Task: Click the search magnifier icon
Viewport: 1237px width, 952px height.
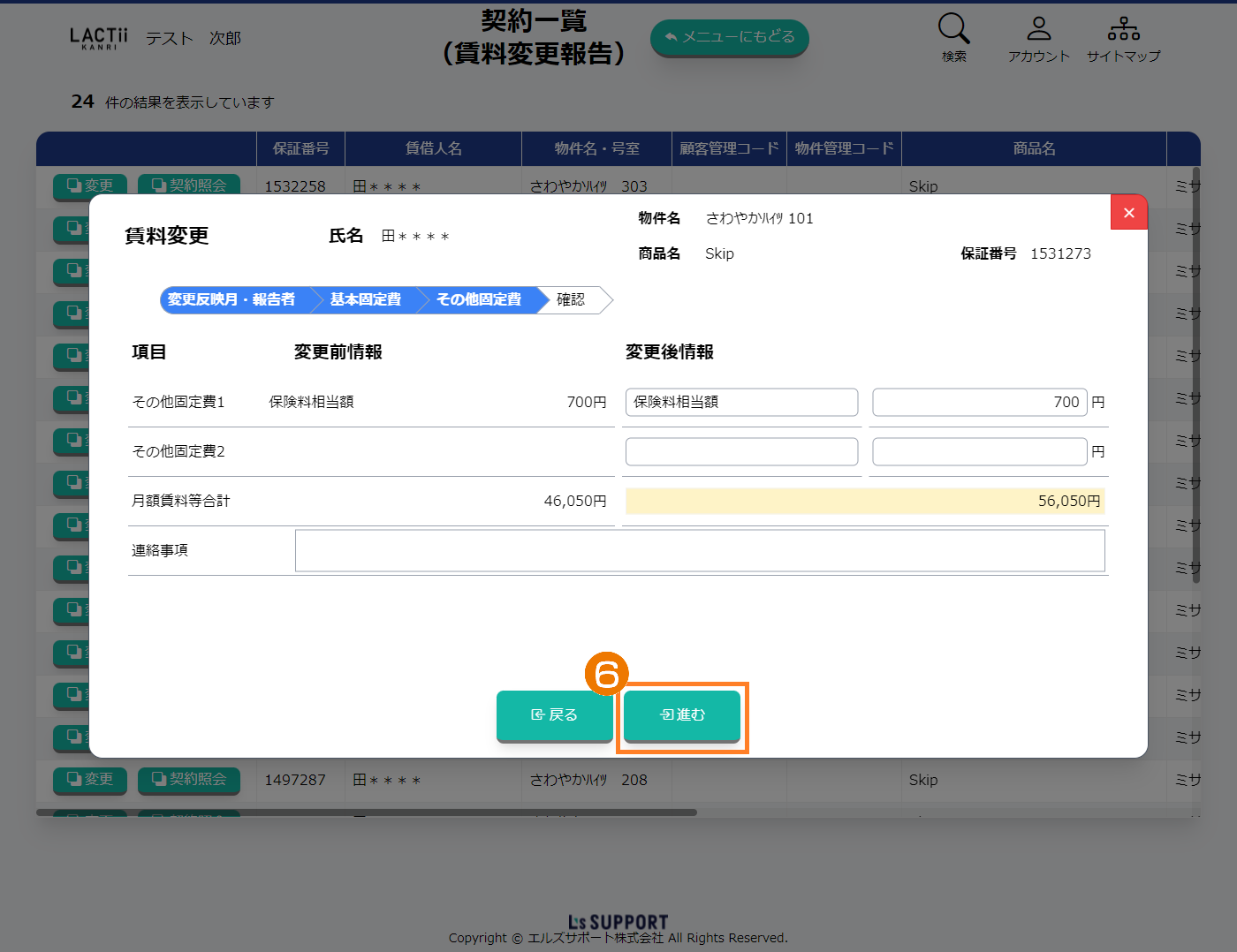Action: point(953,30)
